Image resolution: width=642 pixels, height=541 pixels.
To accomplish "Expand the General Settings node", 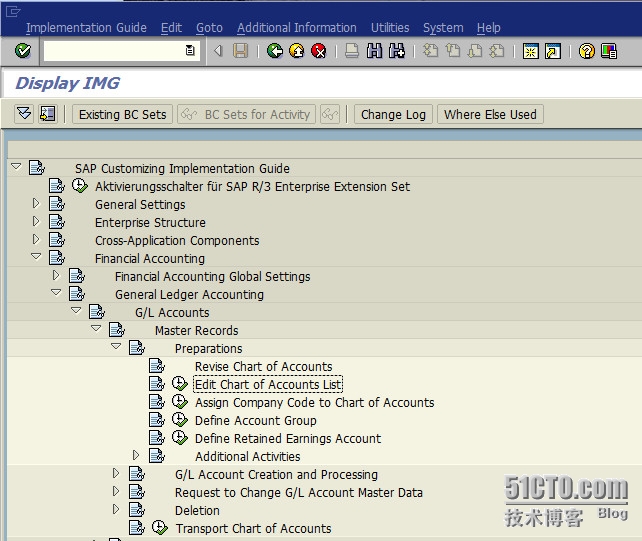I will click(36, 203).
